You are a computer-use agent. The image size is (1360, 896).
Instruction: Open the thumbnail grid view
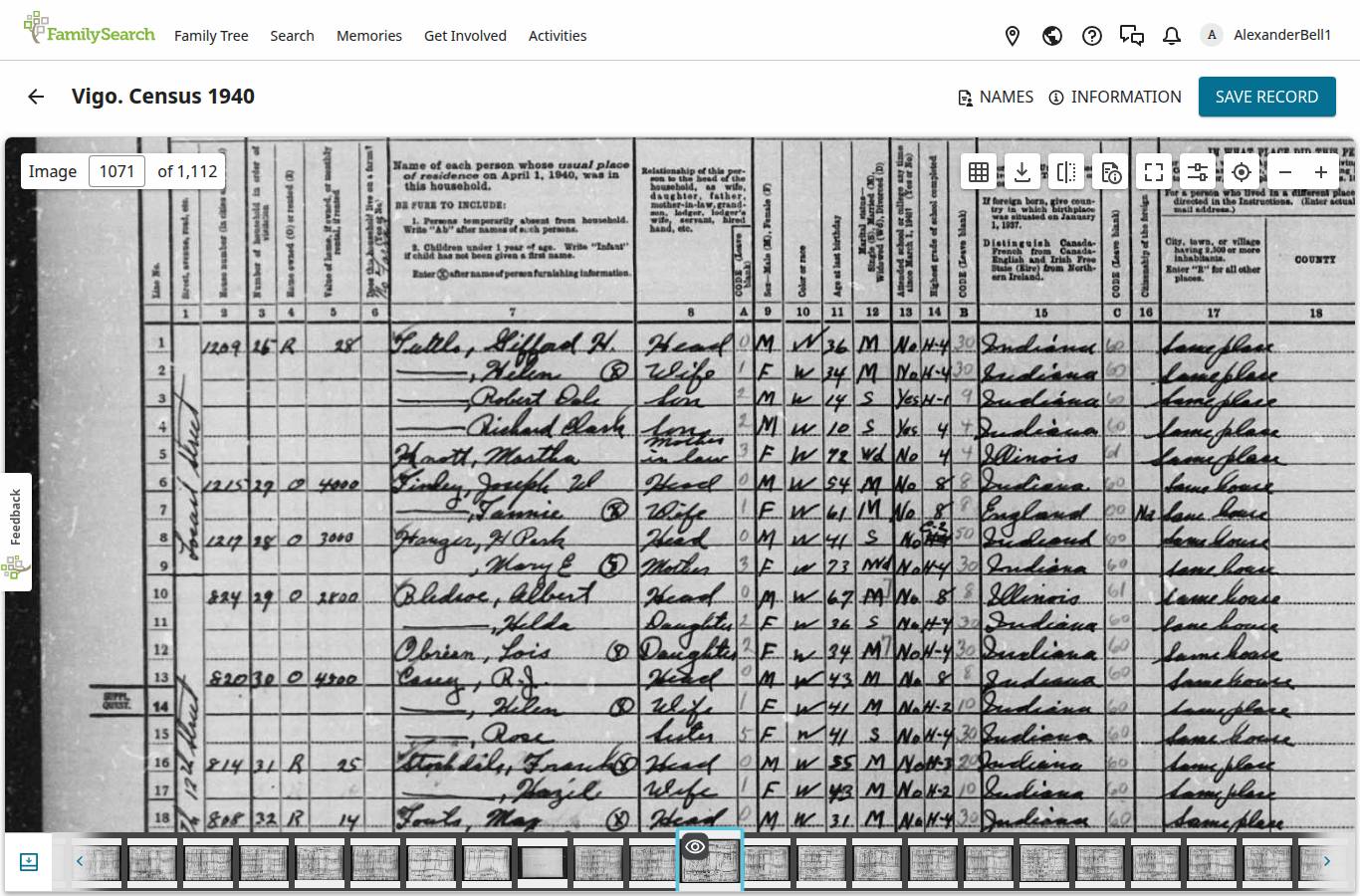pyautogui.click(x=979, y=171)
